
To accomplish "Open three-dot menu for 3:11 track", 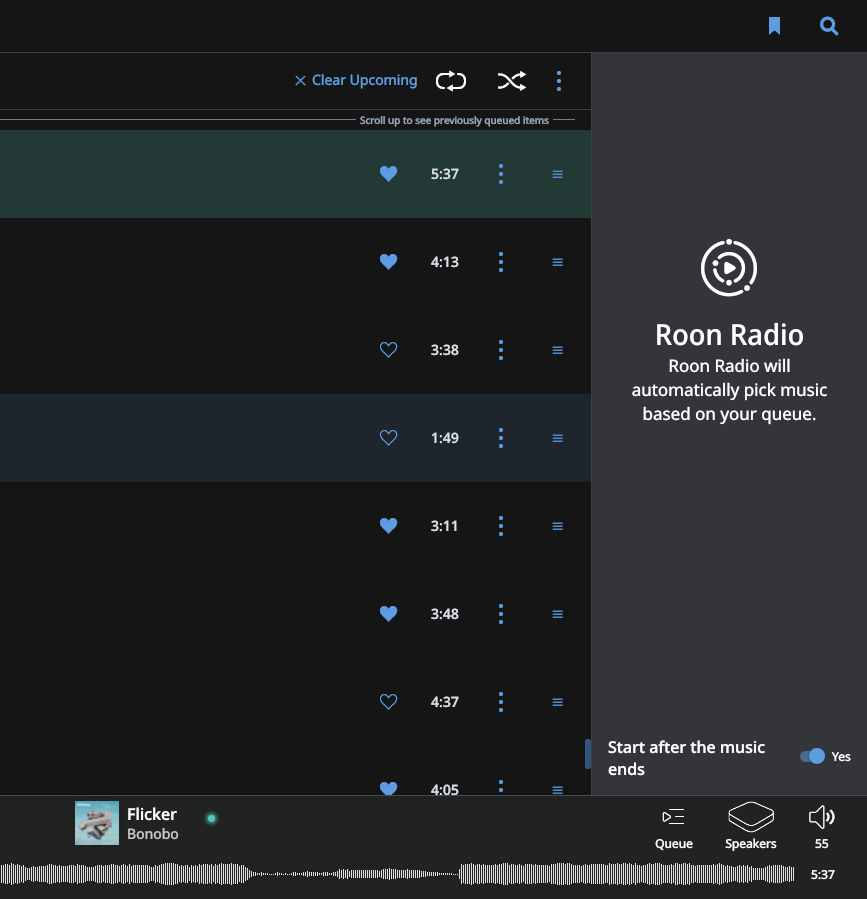I will (501, 526).
